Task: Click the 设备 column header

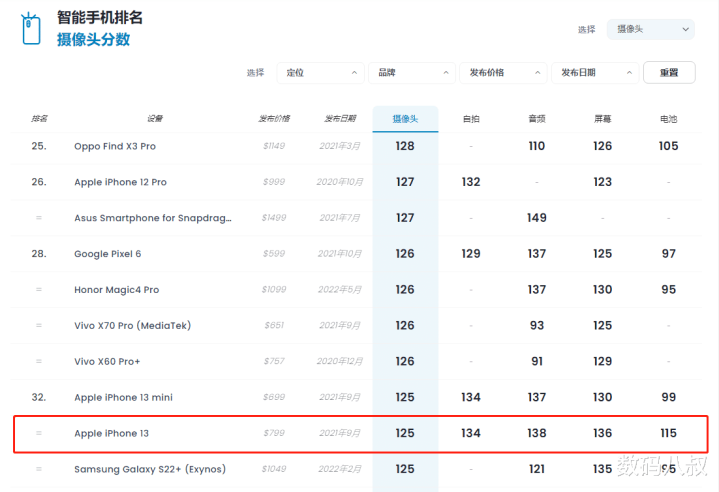Action: click(x=155, y=119)
